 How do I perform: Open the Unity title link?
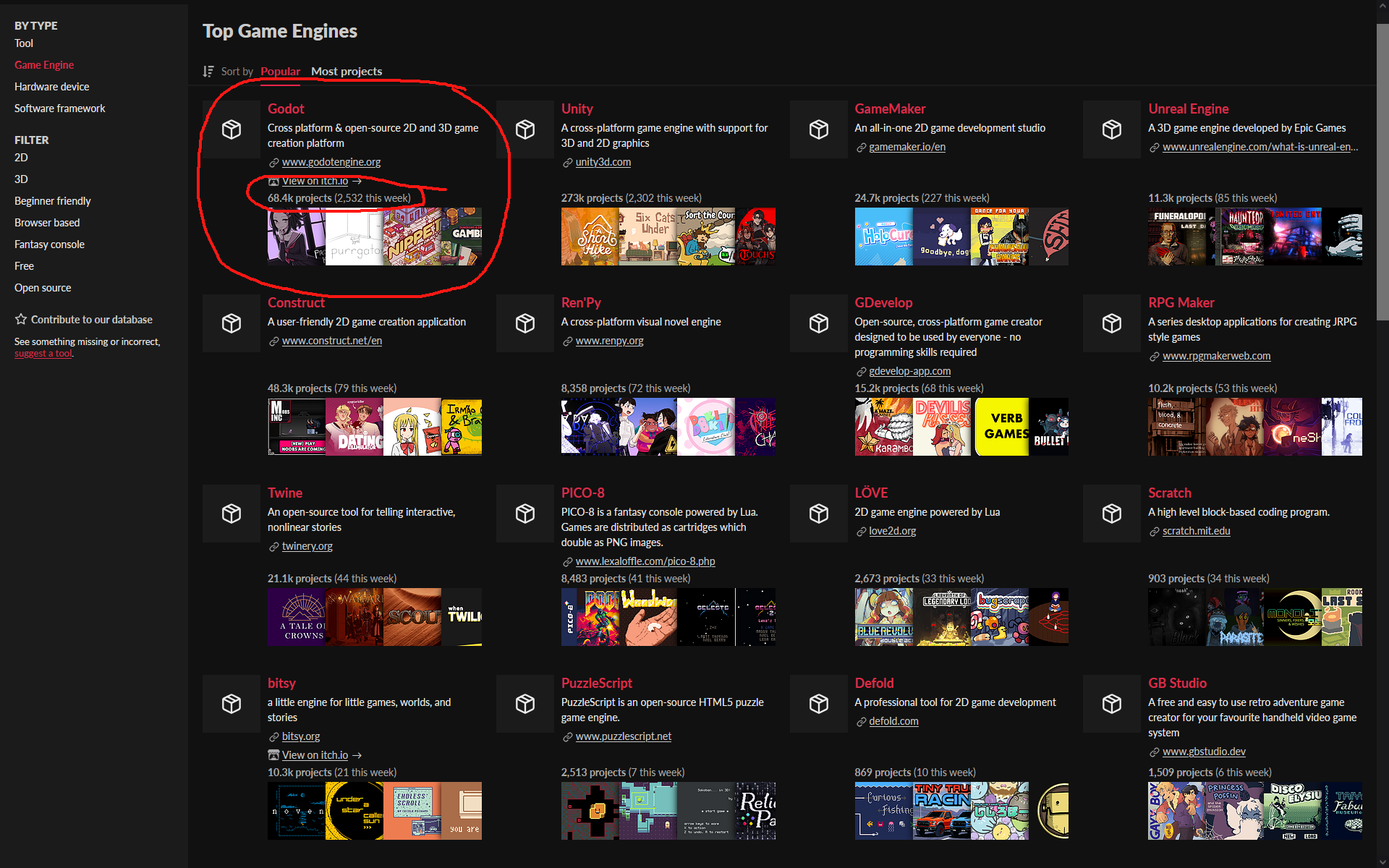coord(577,109)
